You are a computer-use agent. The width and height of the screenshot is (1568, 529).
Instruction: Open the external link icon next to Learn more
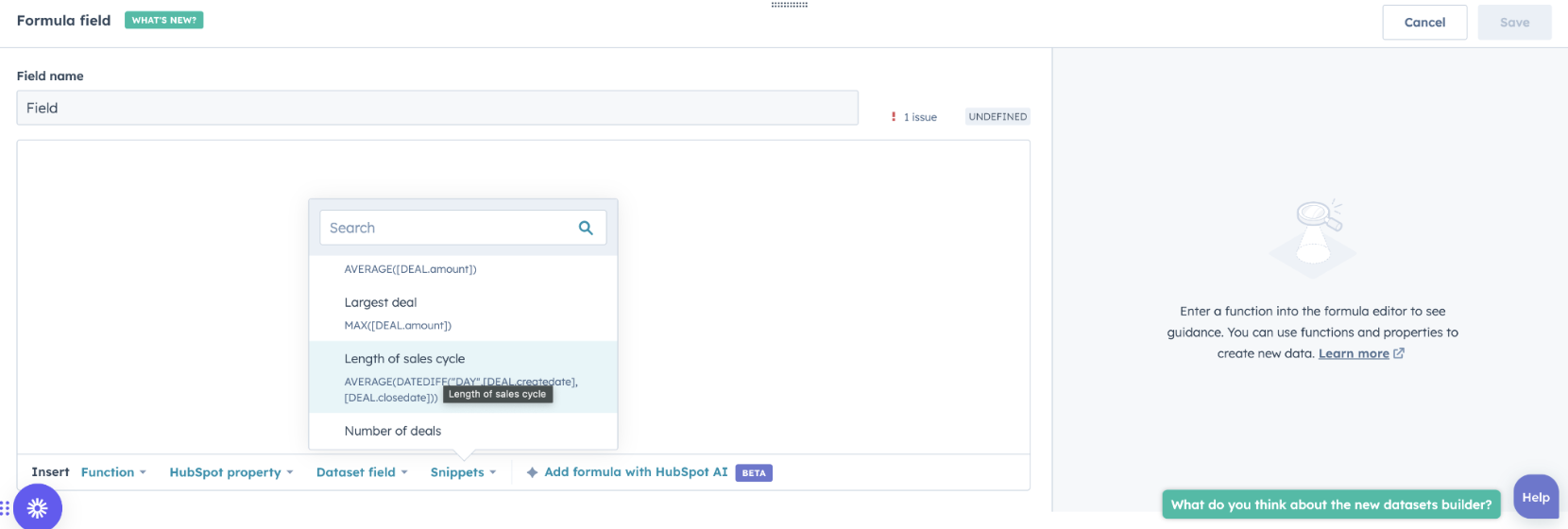point(1399,353)
